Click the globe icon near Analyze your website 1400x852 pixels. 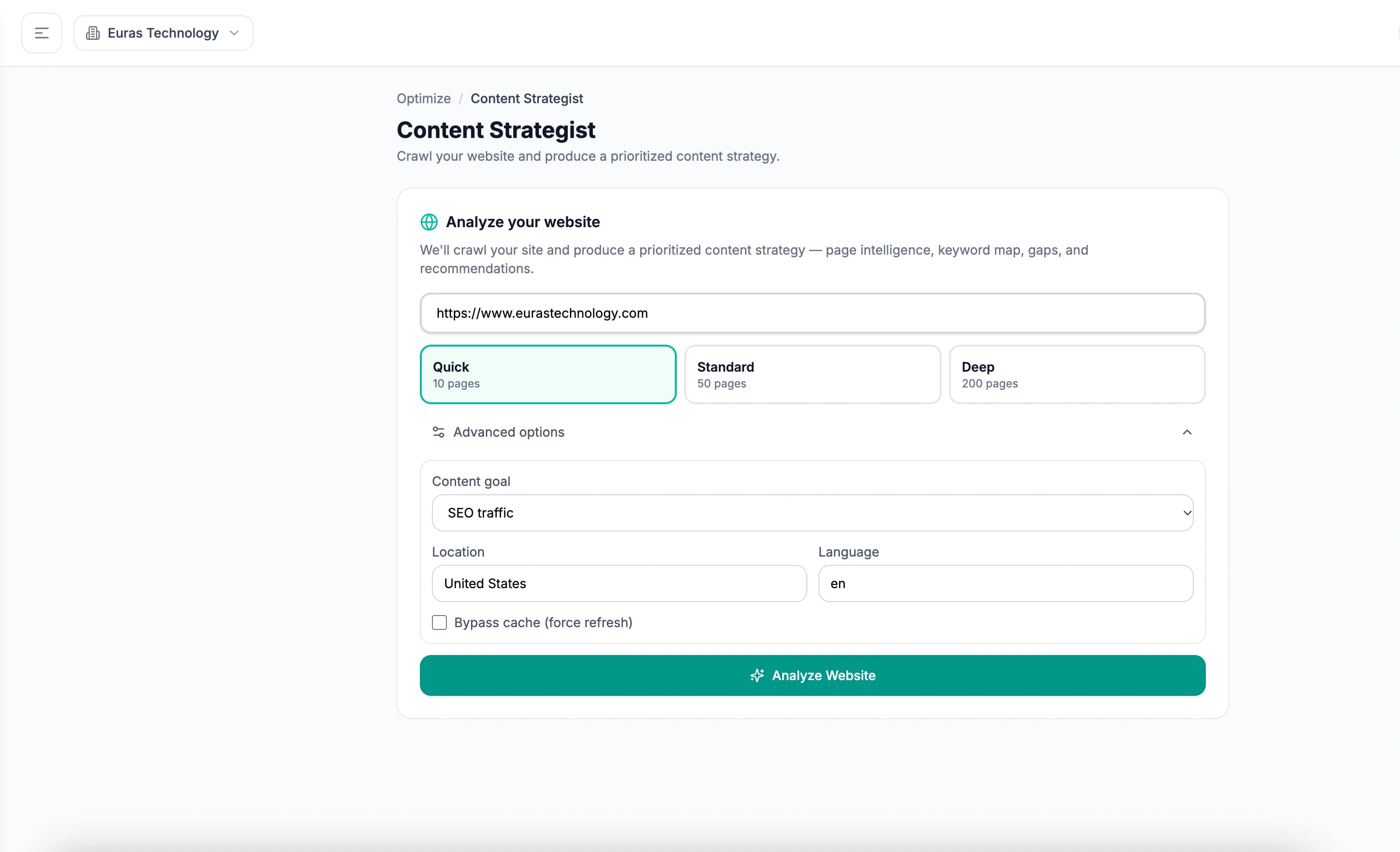pyautogui.click(x=429, y=222)
